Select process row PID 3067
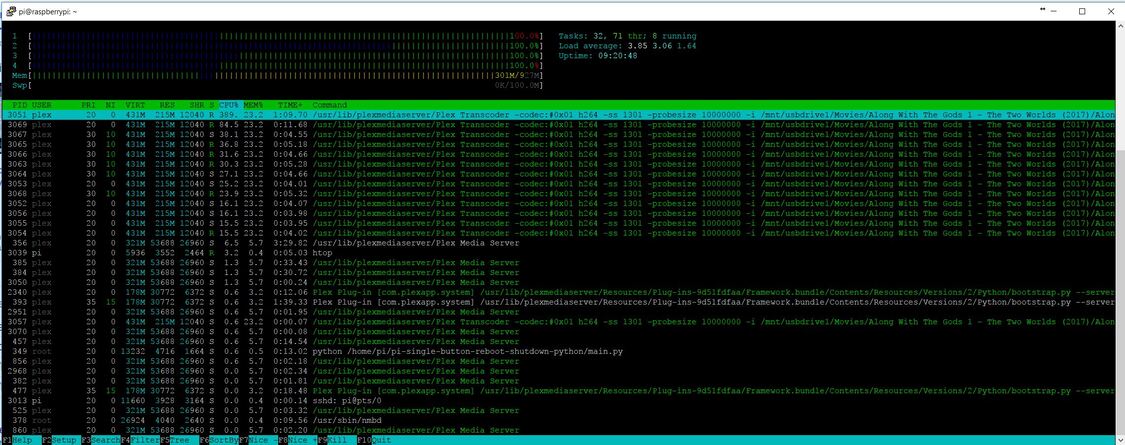Image resolution: width=1125 pixels, height=445 pixels. point(560,134)
